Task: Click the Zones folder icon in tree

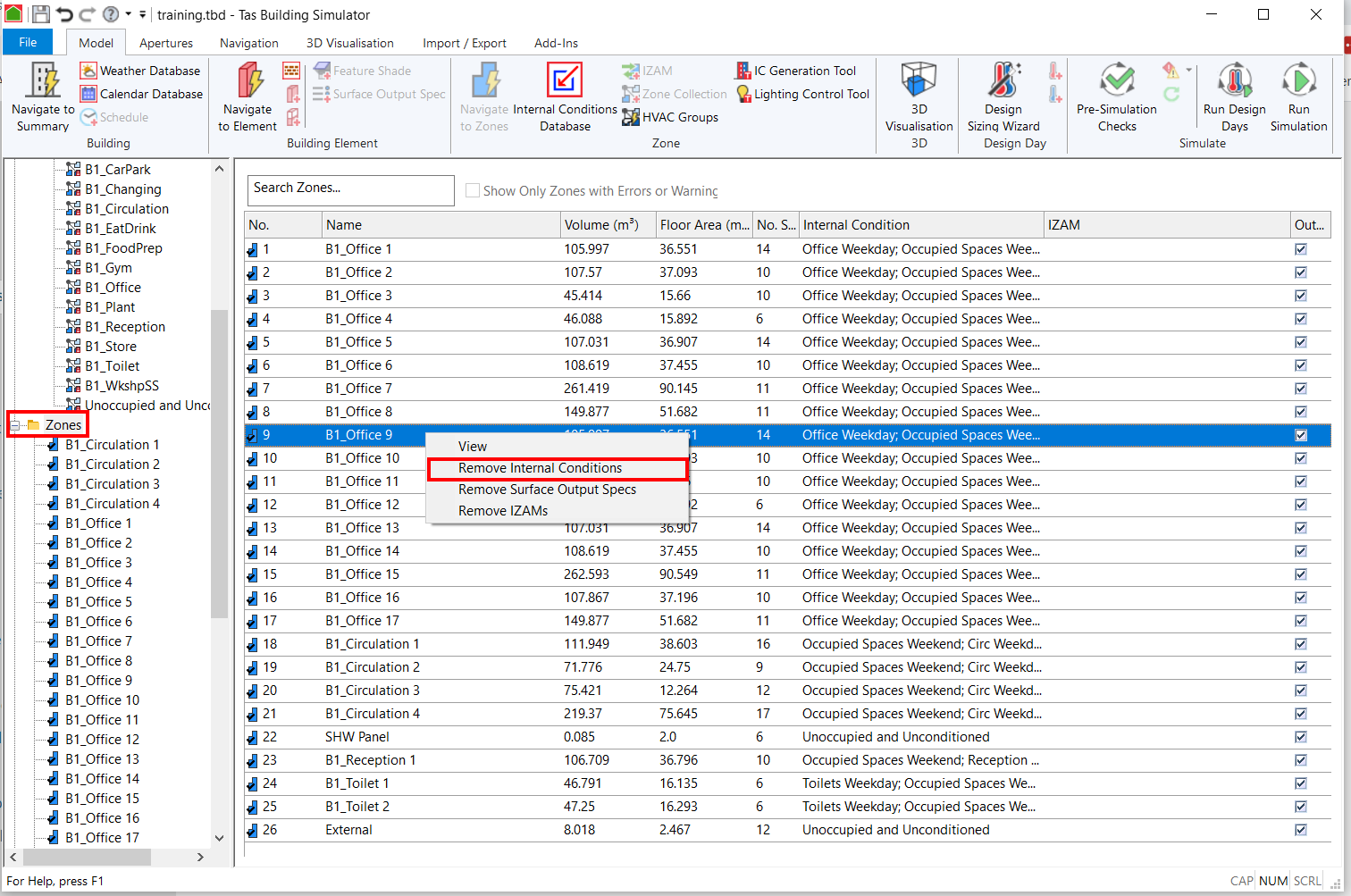Action: coord(33,424)
